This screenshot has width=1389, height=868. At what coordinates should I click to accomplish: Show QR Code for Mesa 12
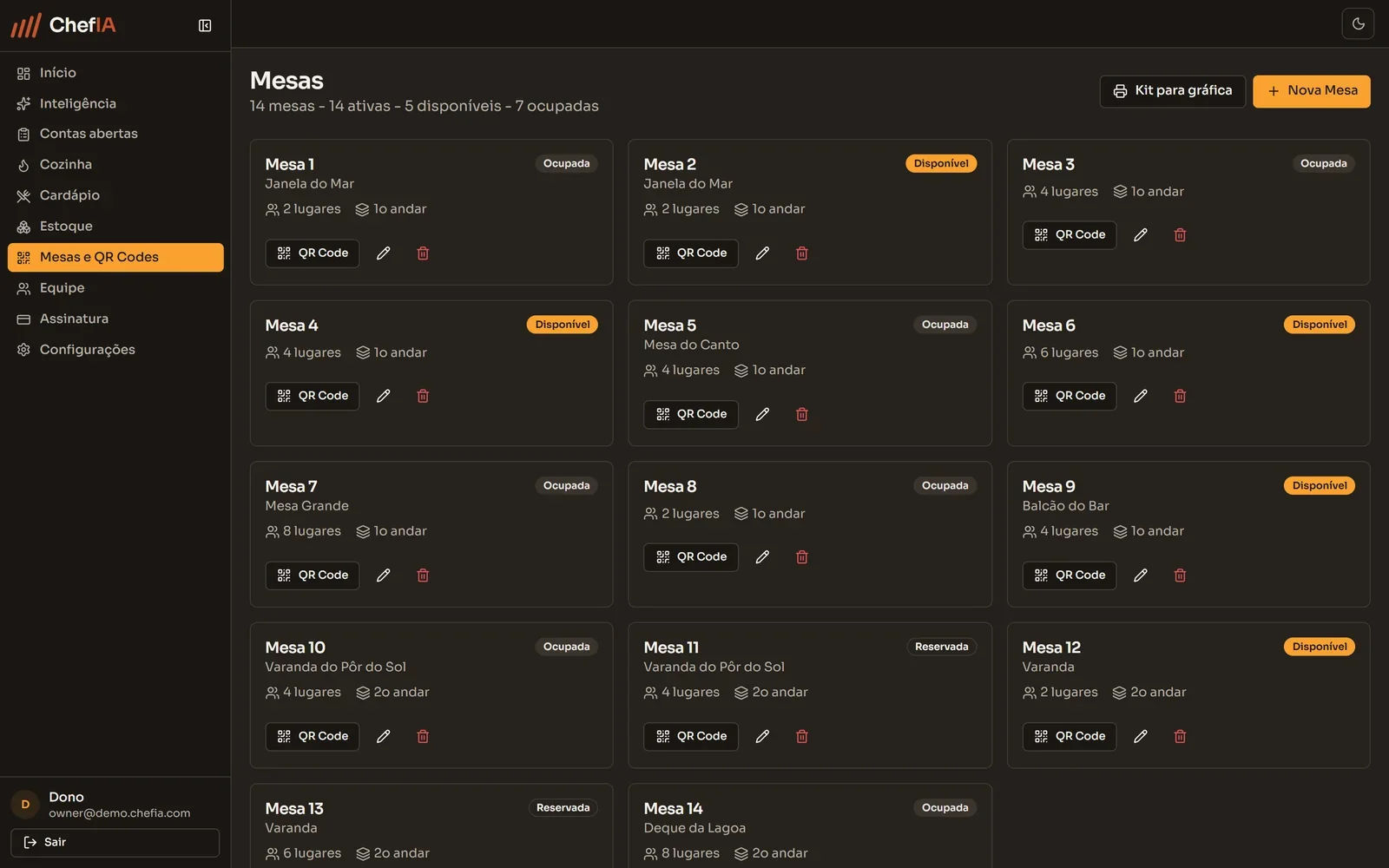click(x=1070, y=737)
